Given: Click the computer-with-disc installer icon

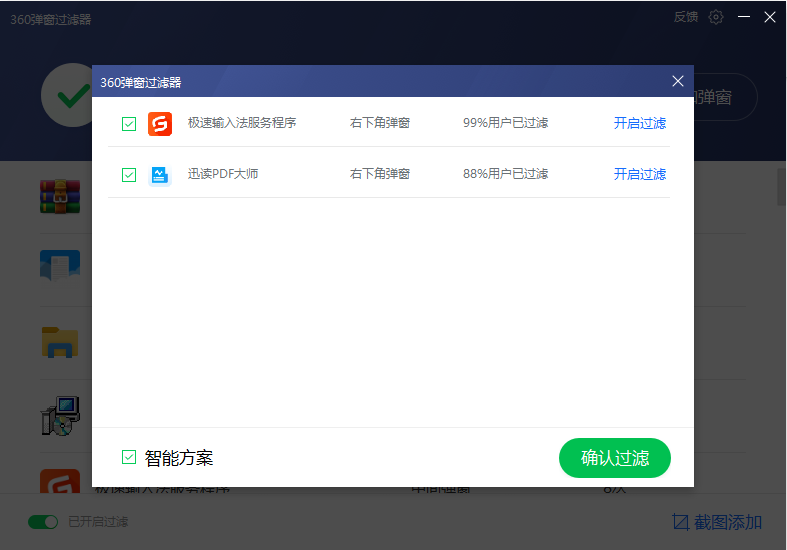Looking at the screenshot, I should (59, 415).
